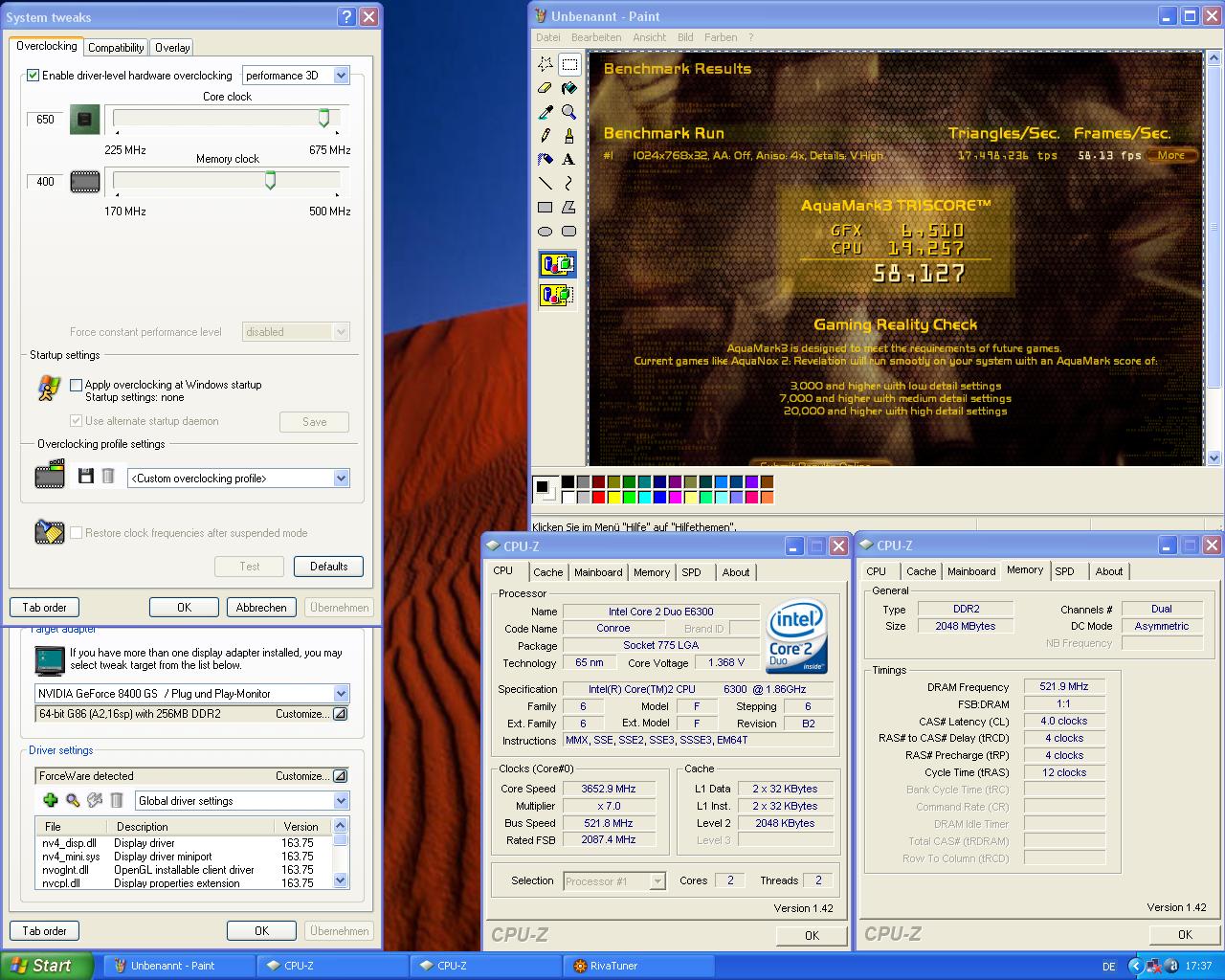Viewport: 1225px width, 980px height.
Task: Click the Windows Start button
Action: point(47,966)
